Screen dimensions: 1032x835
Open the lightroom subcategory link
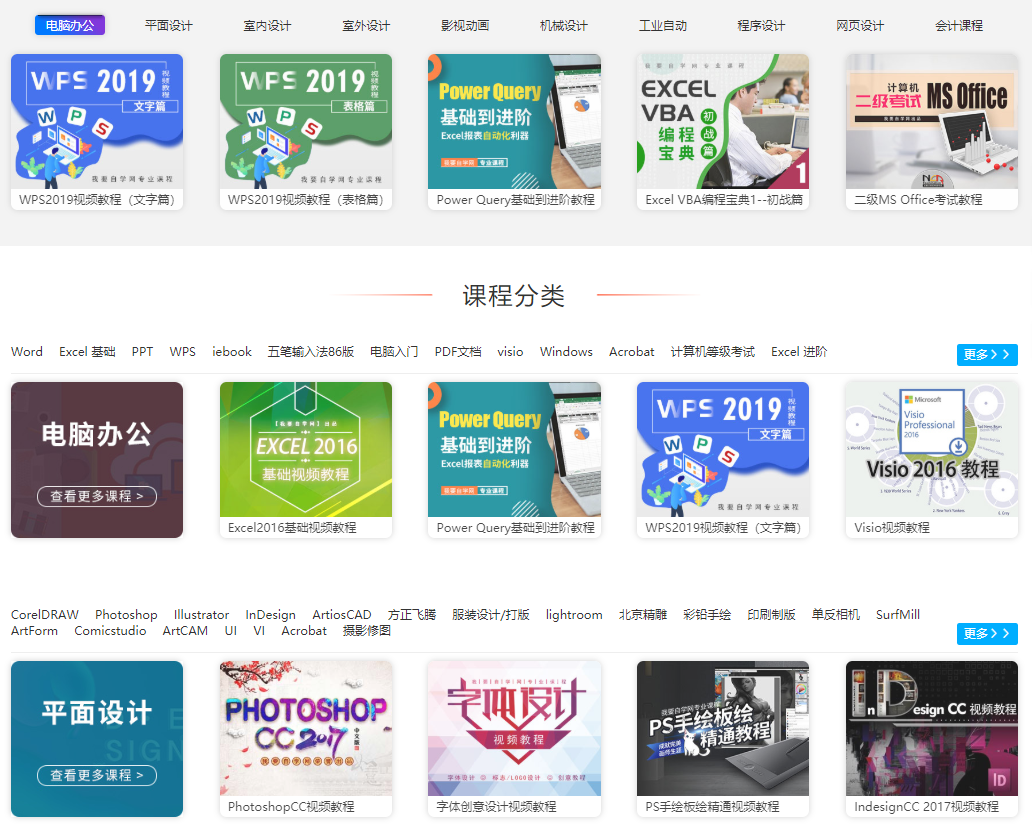pyautogui.click(x=574, y=615)
